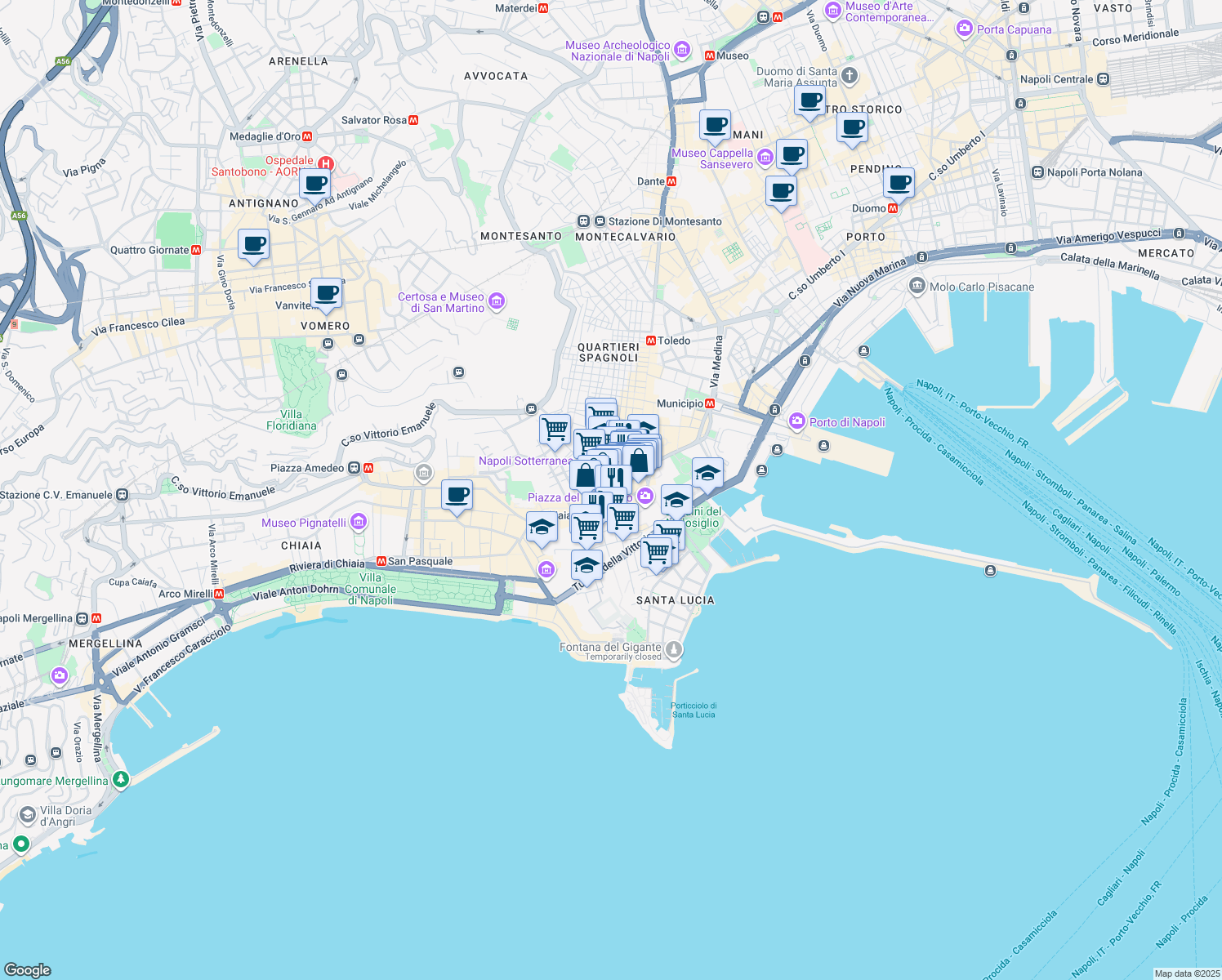Click the shopping cart marker near Napoli Sotterranea

555,429
